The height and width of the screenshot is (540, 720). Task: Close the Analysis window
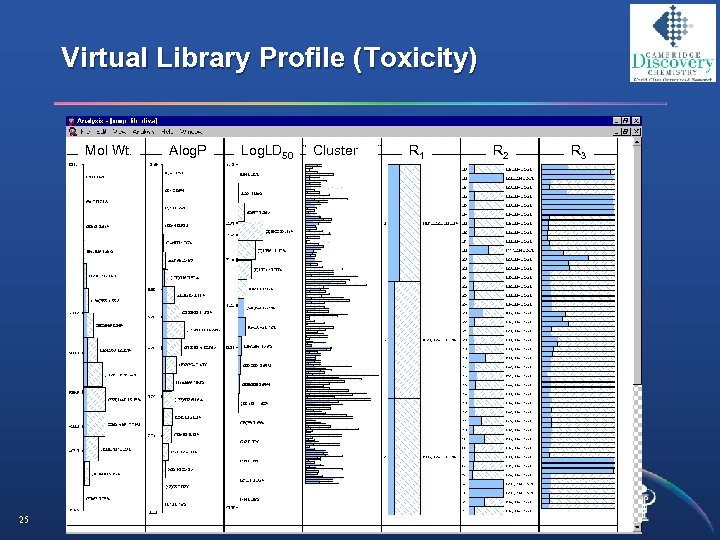pyautogui.click(x=636, y=121)
